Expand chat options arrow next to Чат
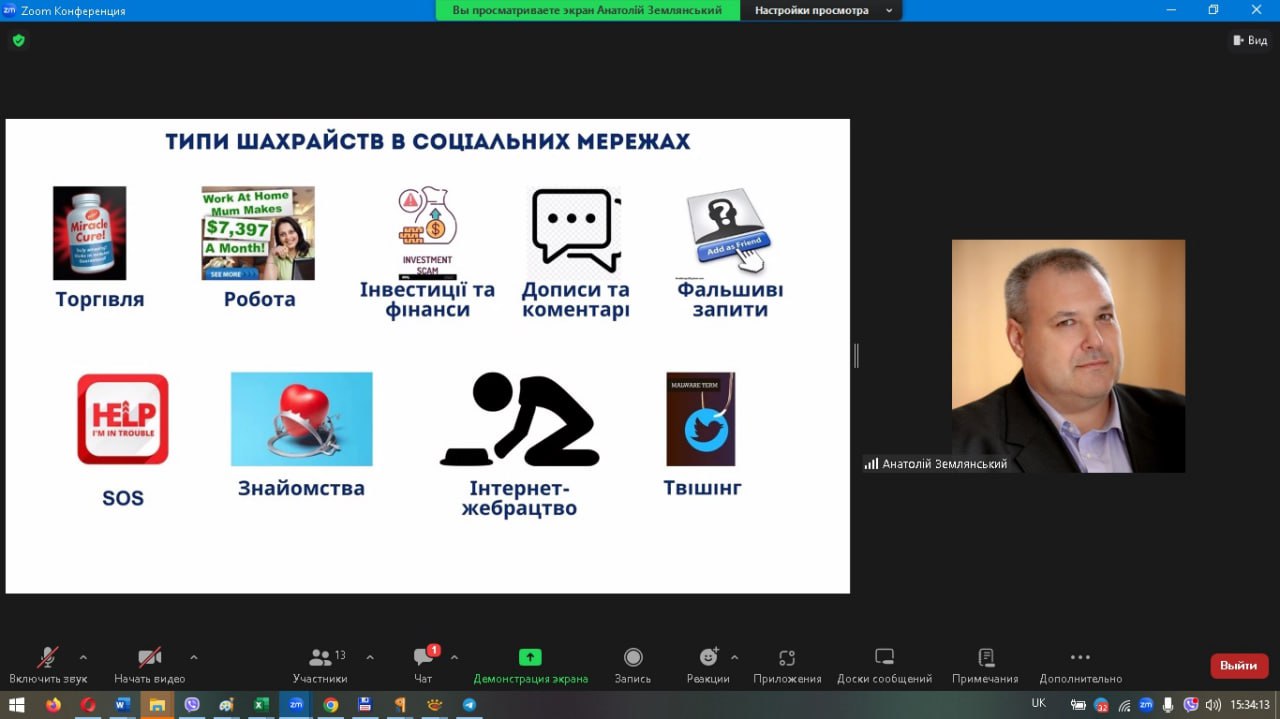This screenshot has height=719, width=1280. pyautogui.click(x=454, y=657)
